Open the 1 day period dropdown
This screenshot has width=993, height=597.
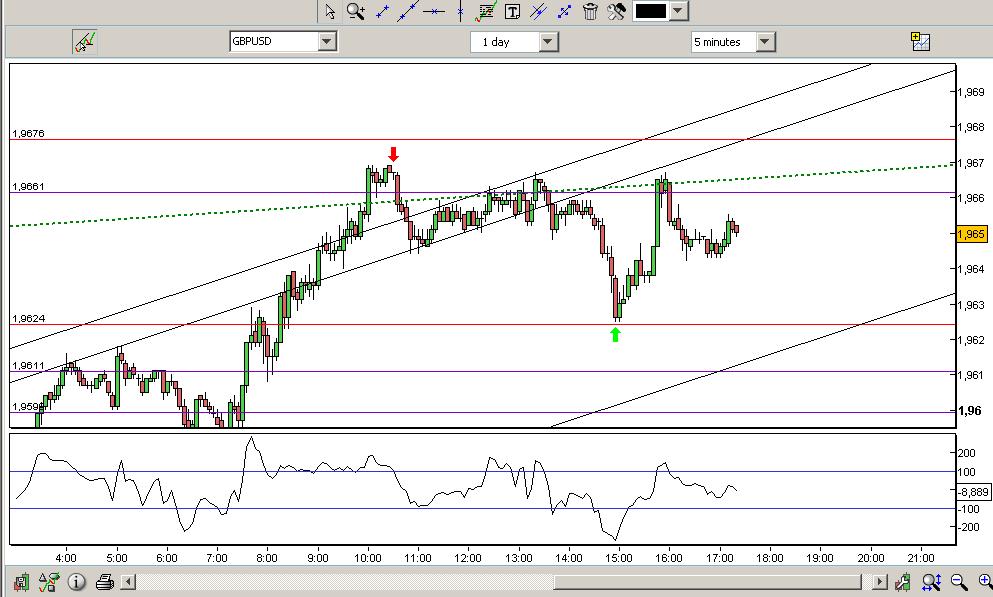coord(548,42)
